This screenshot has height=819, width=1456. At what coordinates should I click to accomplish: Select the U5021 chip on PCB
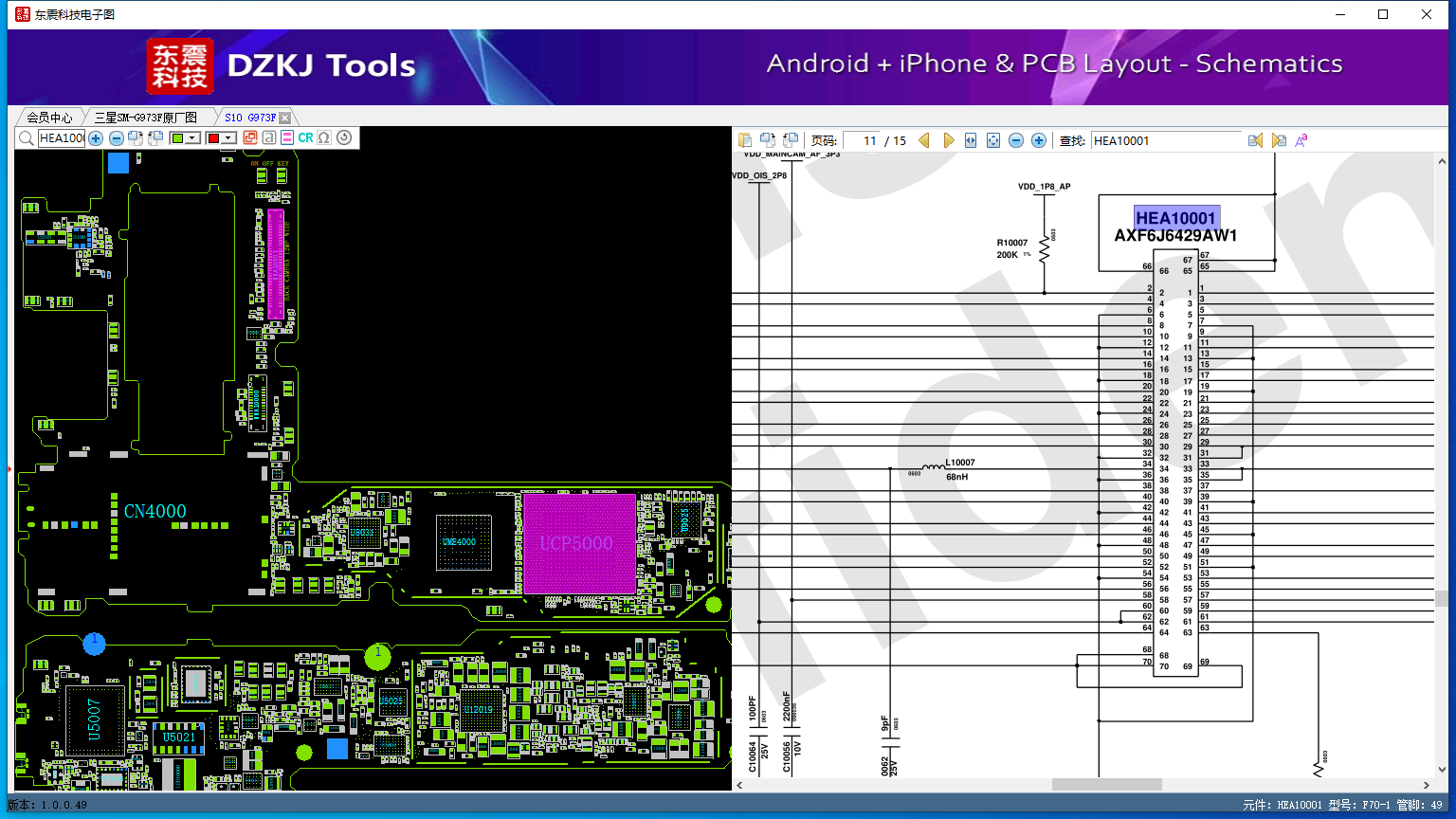178,737
